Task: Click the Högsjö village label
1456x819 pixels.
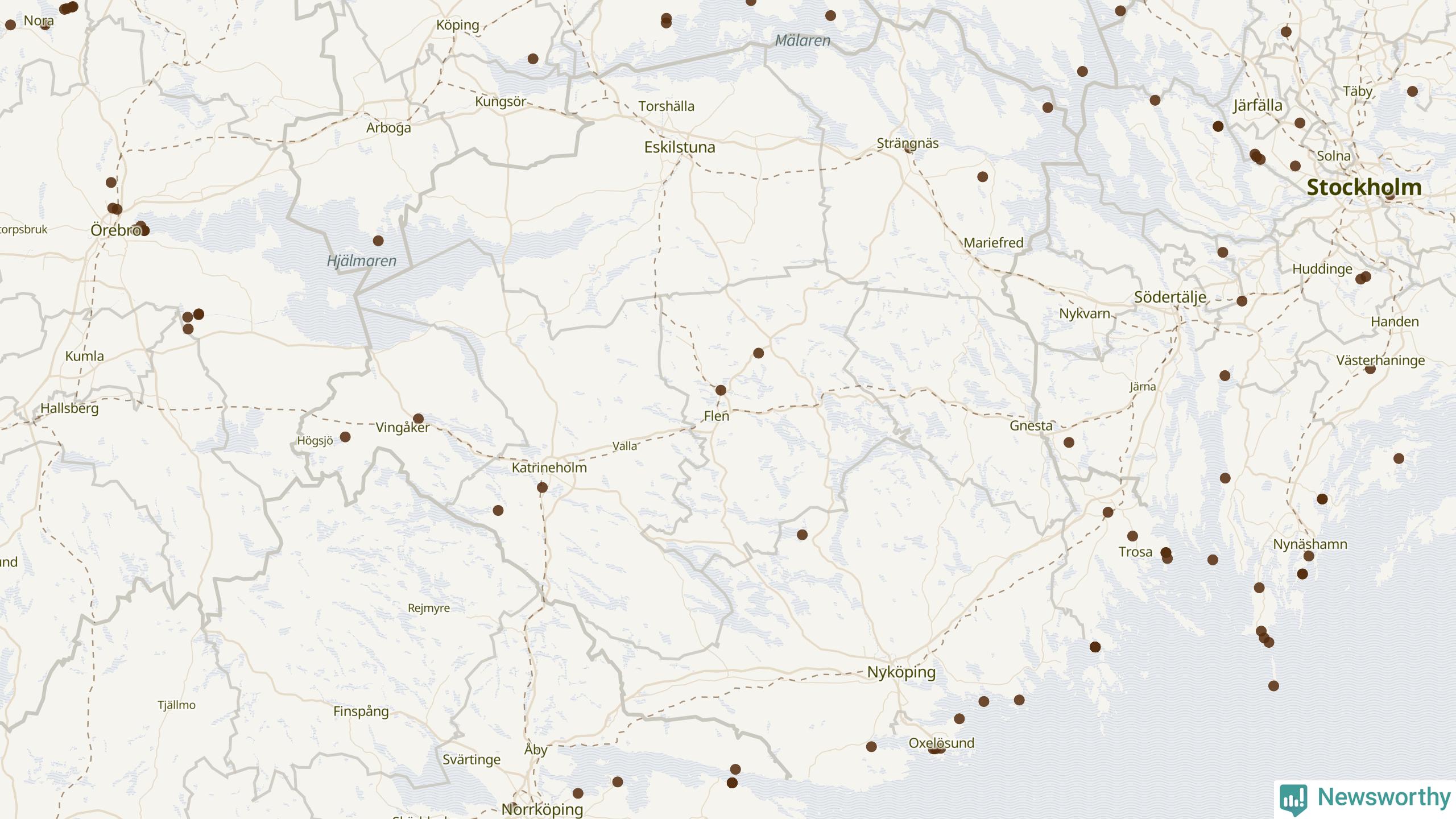Action: [x=315, y=441]
